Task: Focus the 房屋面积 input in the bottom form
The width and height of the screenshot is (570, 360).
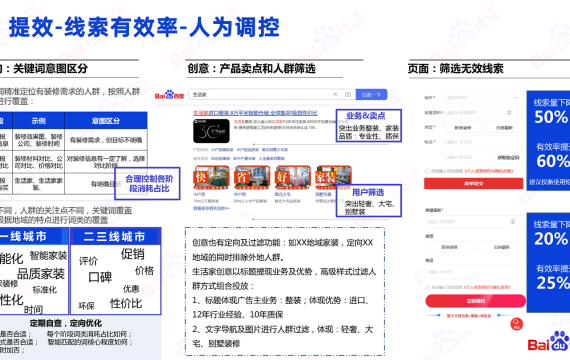Action: 475,222
